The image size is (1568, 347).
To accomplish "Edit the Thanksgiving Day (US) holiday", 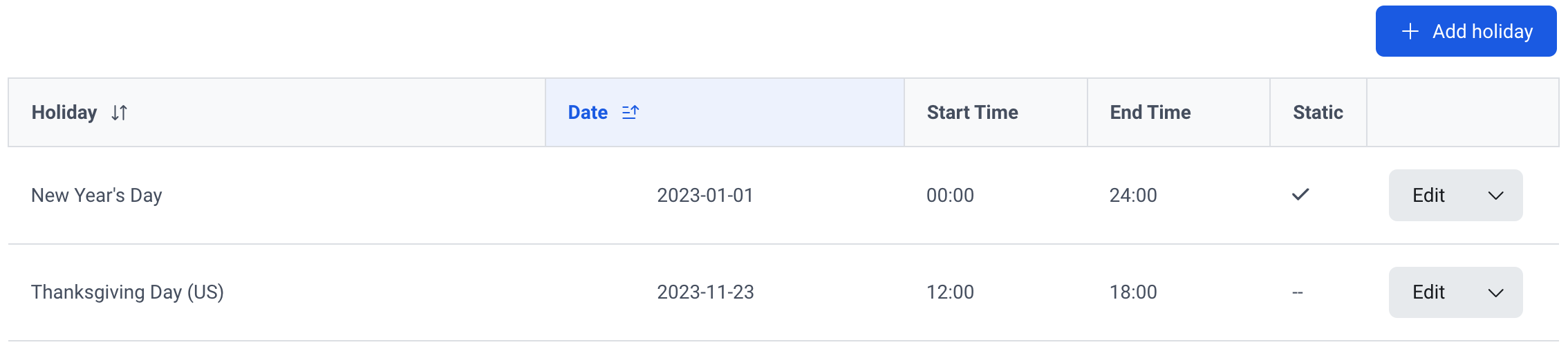I will point(1428,292).
